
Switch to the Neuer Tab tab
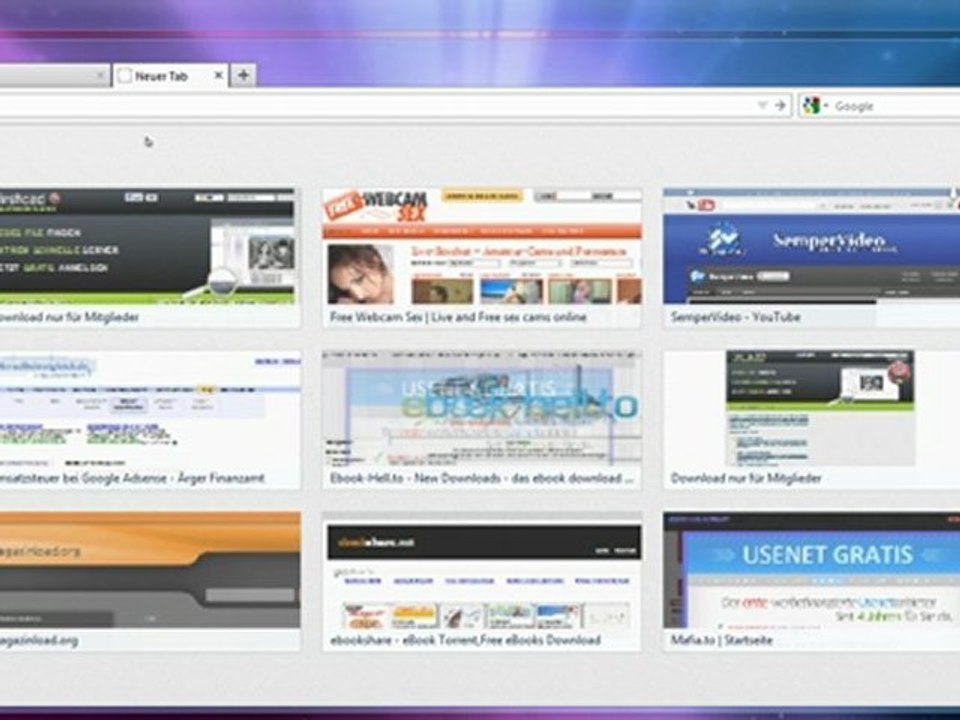[x=170, y=76]
